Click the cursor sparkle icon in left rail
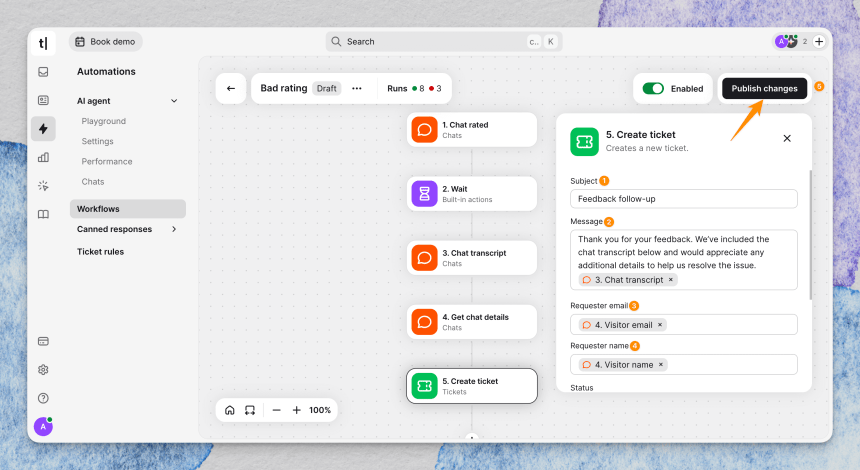The image size is (860, 470). [43, 186]
